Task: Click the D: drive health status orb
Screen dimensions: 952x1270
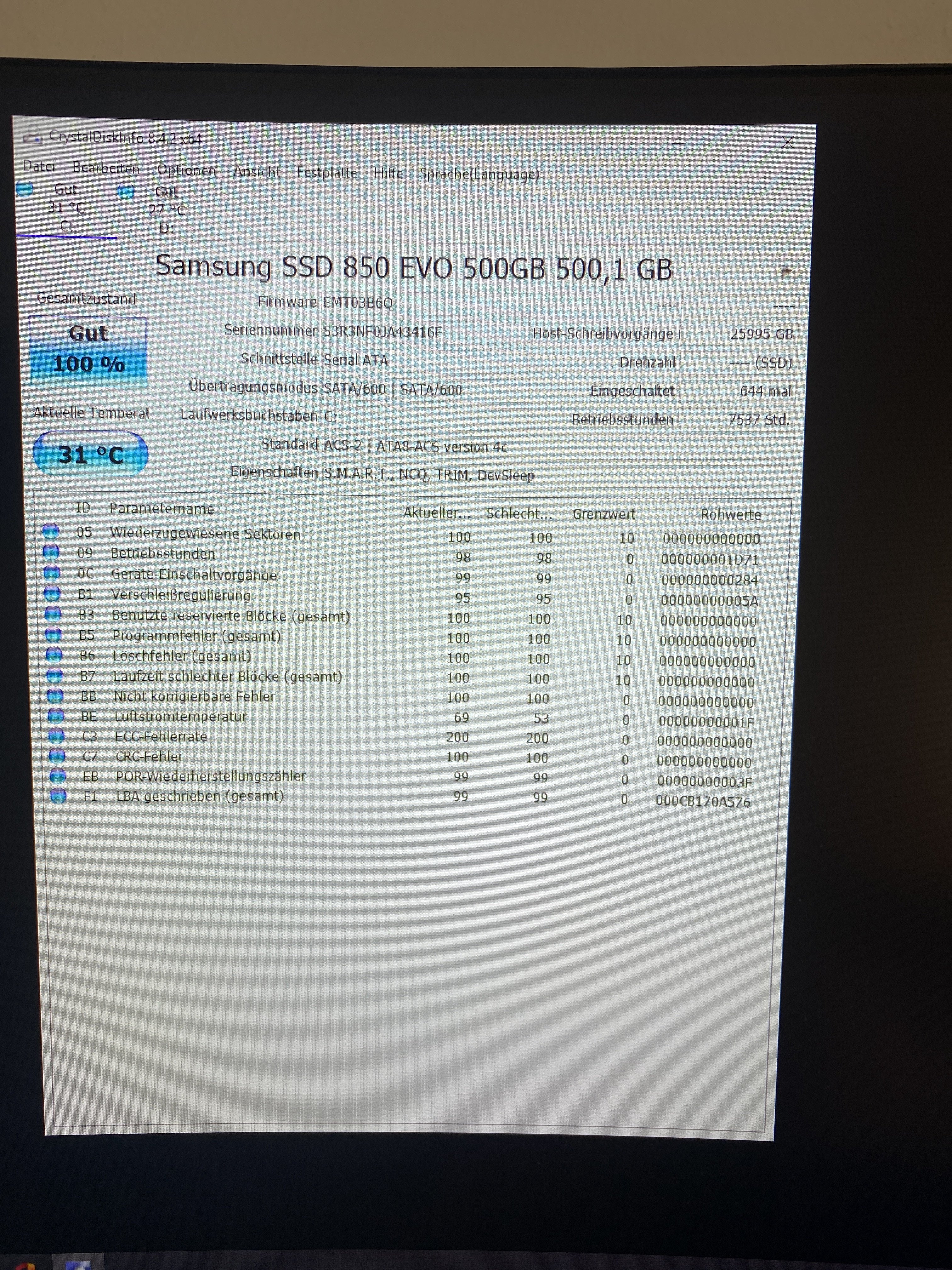Action: click(x=126, y=191)
